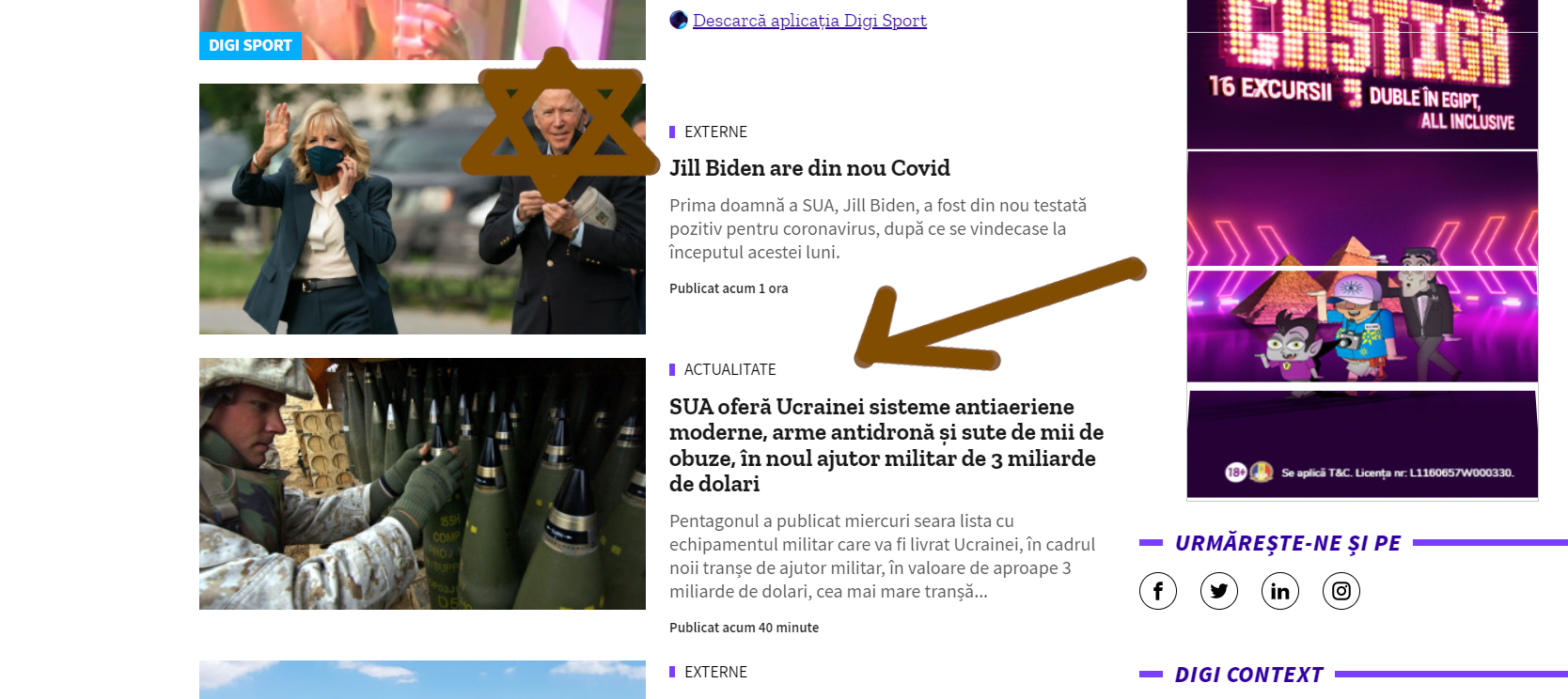Image resolution: width=1568 pixels, height=699 pixels.
Task: Open the SUA oferă Ucrainei article headline
Action: (886, 445)
